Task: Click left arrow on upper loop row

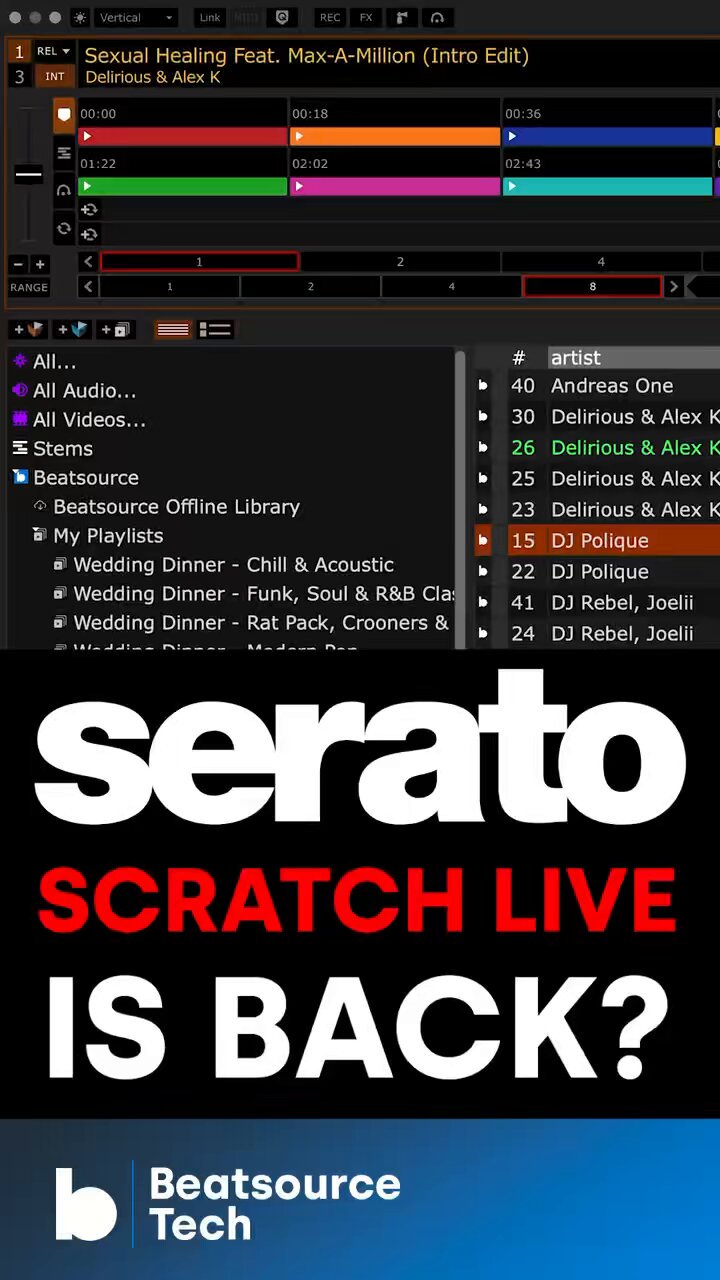Action: click(88, 262)
